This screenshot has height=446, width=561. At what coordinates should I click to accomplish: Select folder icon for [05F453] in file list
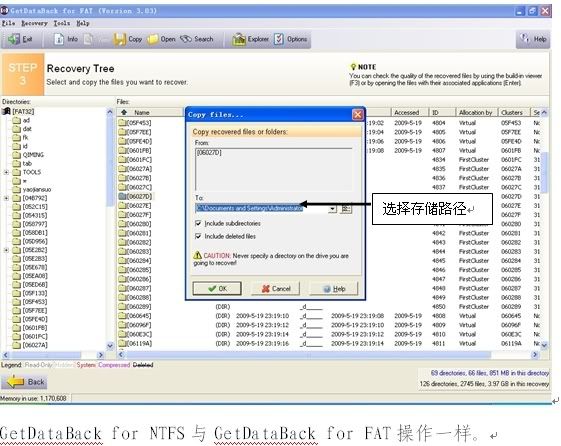click(122, 123)
